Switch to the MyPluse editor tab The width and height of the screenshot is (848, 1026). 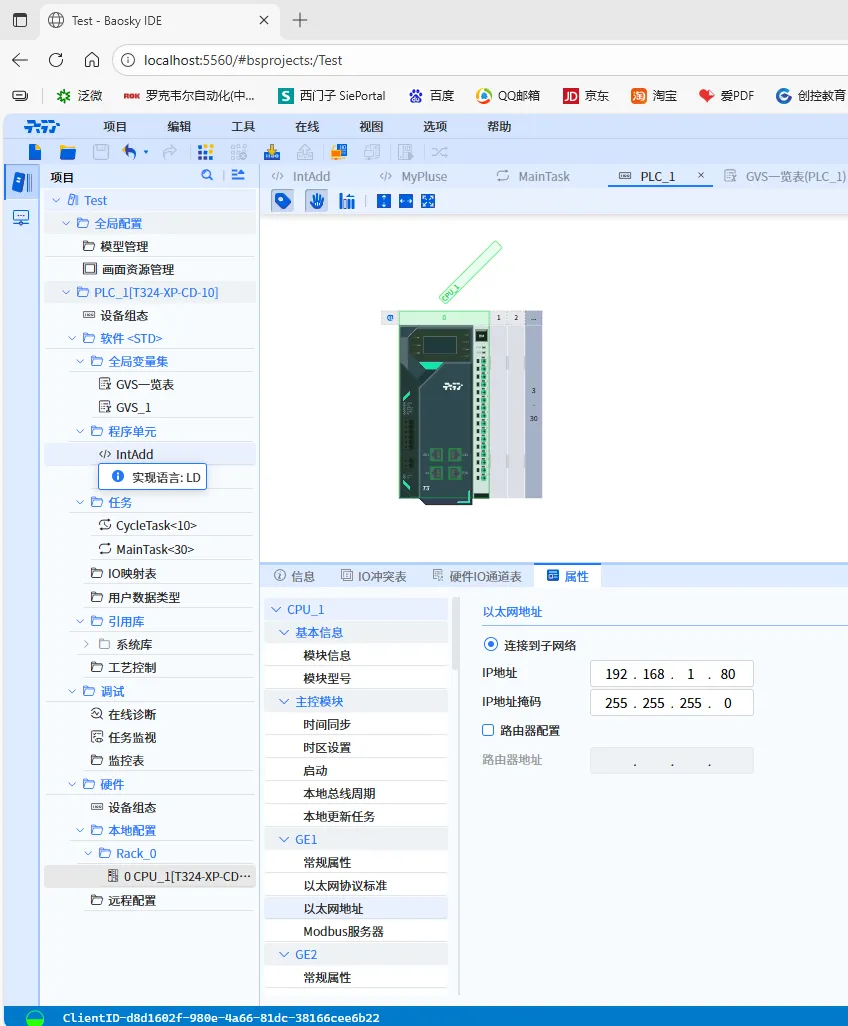(x=414, y=176)
